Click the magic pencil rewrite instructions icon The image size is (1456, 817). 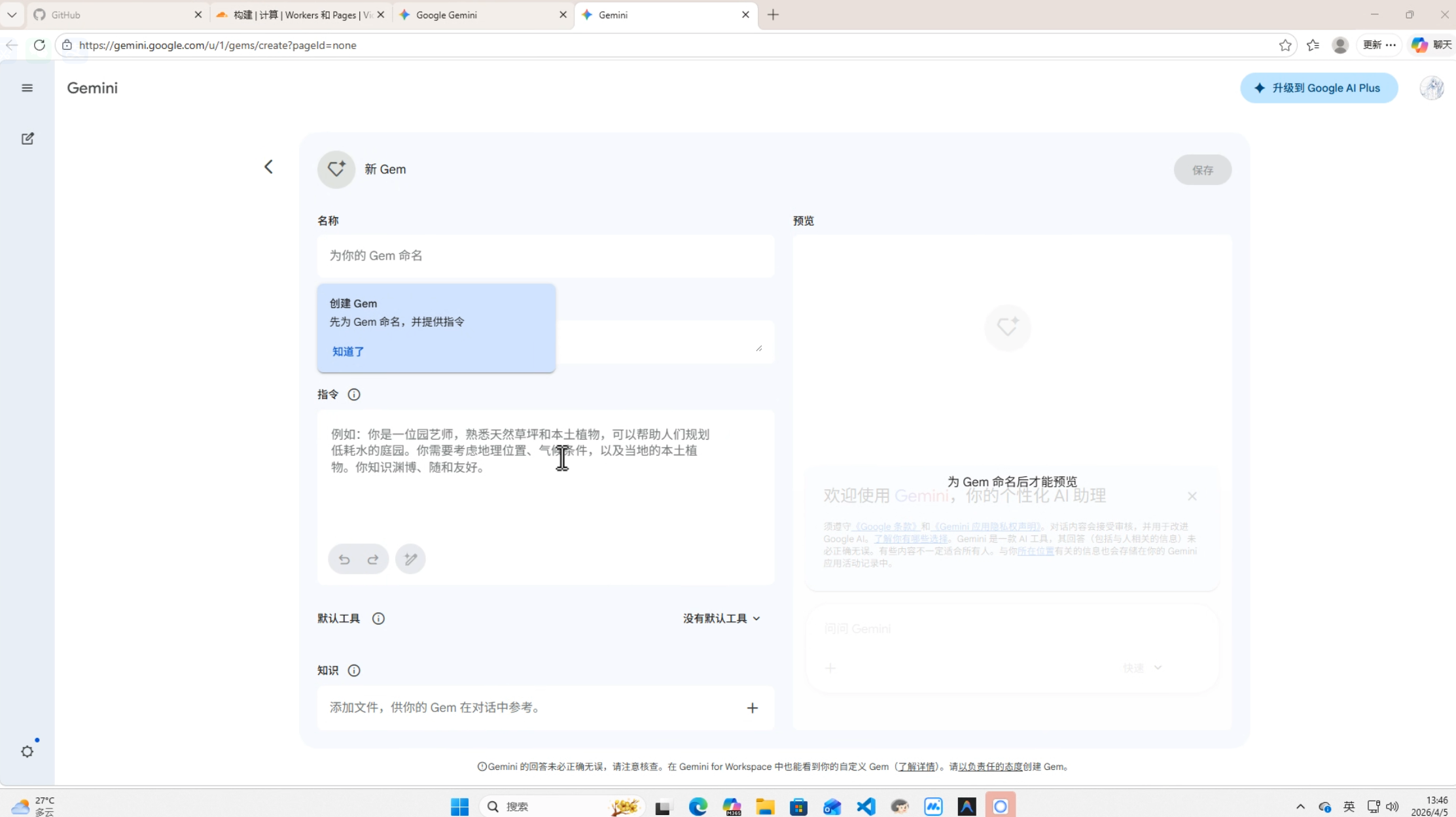tap(410, 559)
